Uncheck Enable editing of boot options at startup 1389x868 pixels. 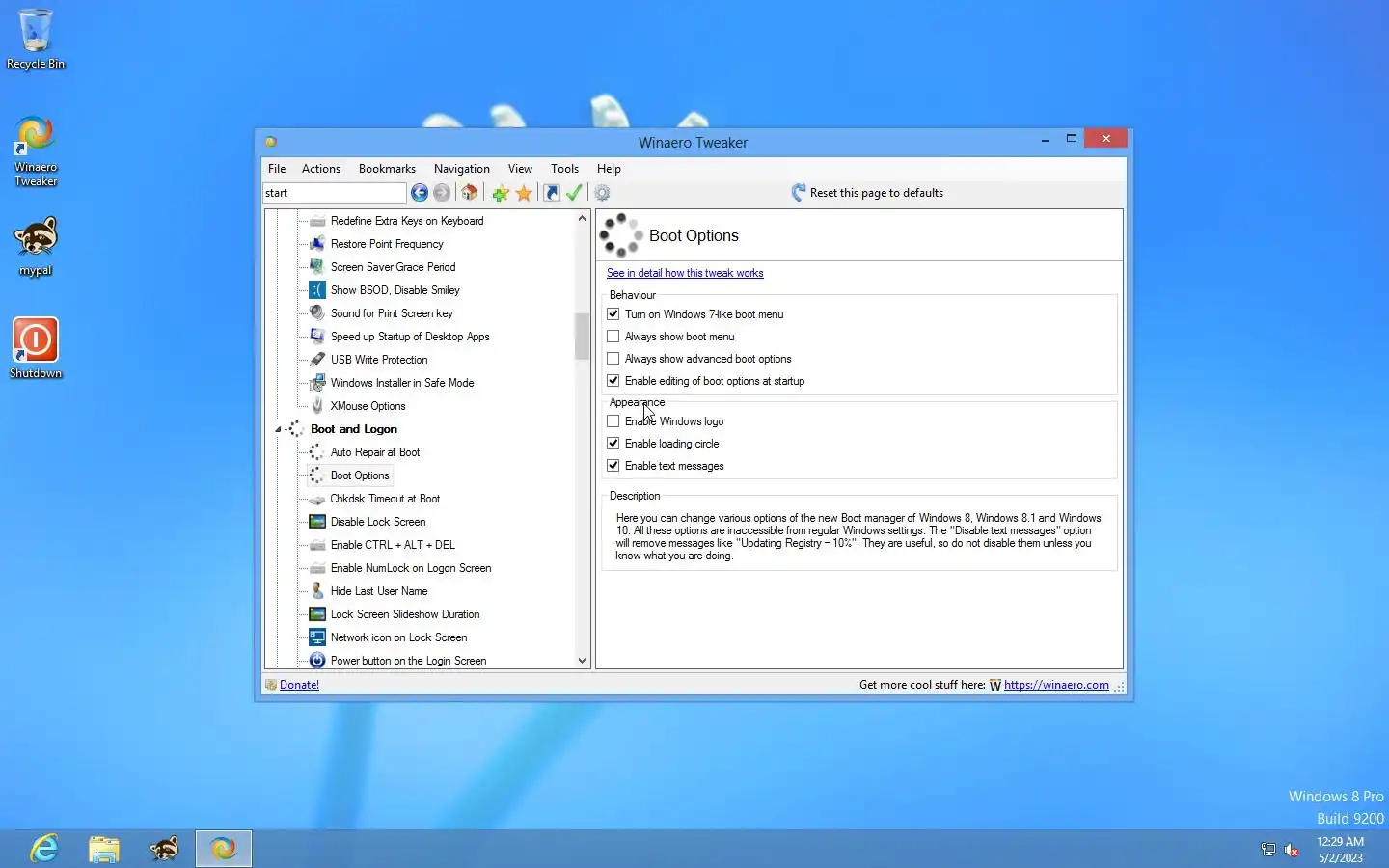point(613,381)
